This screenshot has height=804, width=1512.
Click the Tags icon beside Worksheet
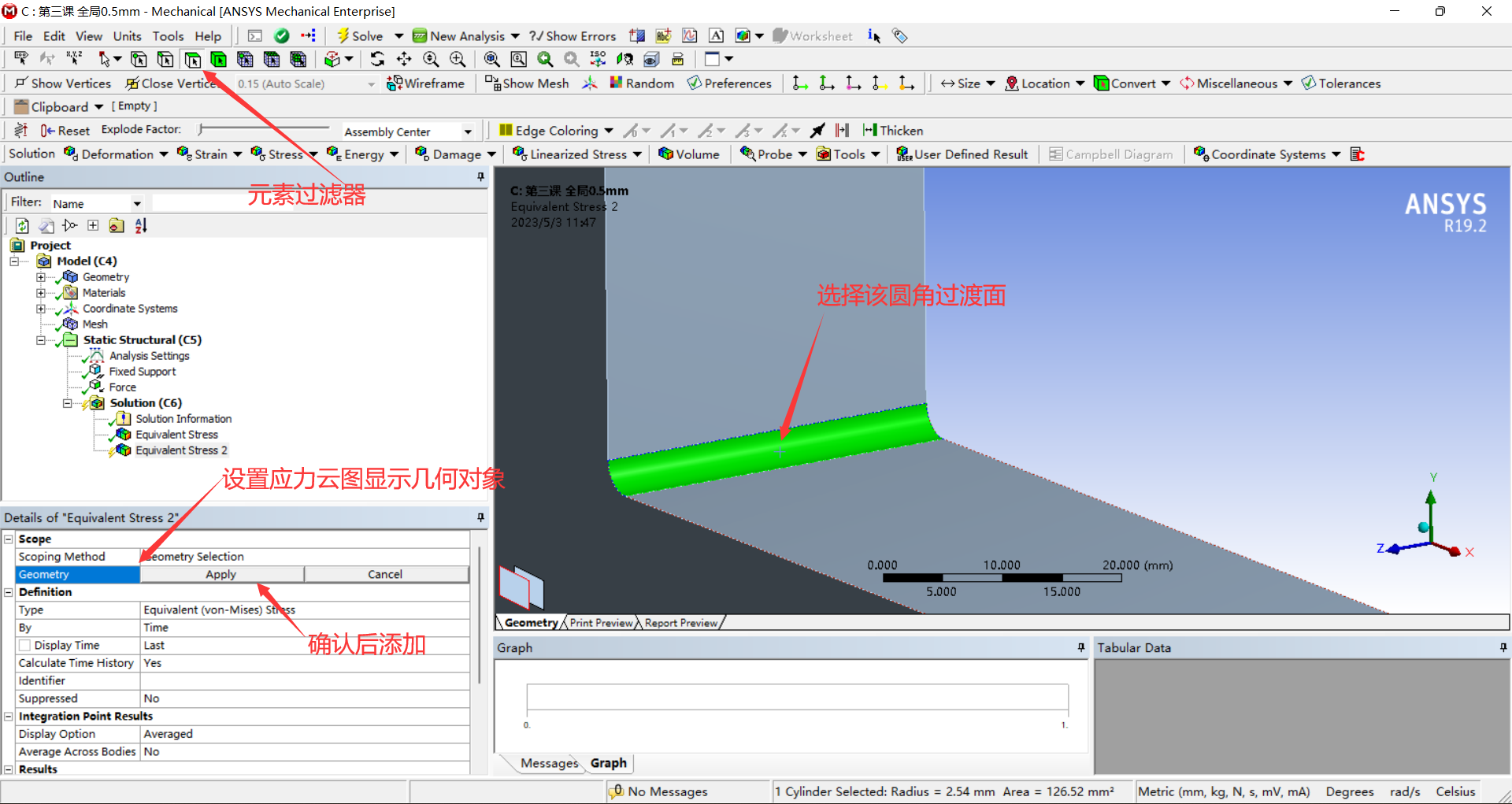pos(900,35)
